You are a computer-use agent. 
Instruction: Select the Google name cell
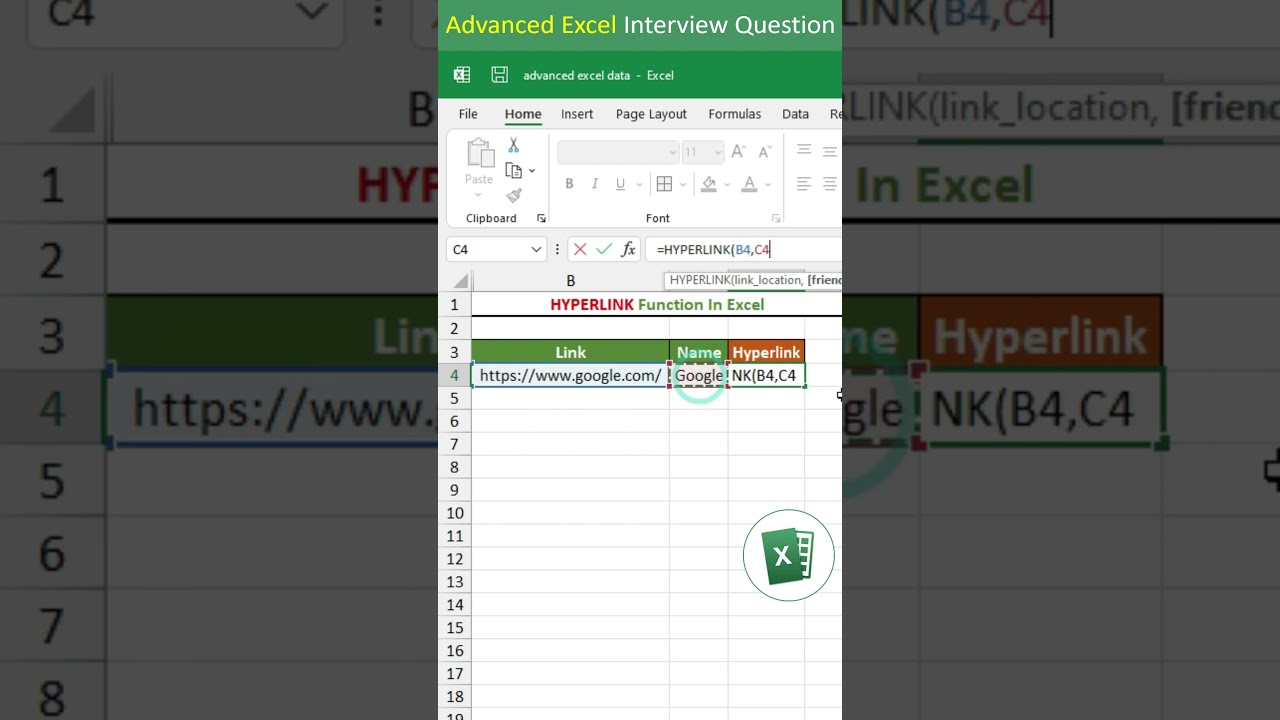pos(699,375)
